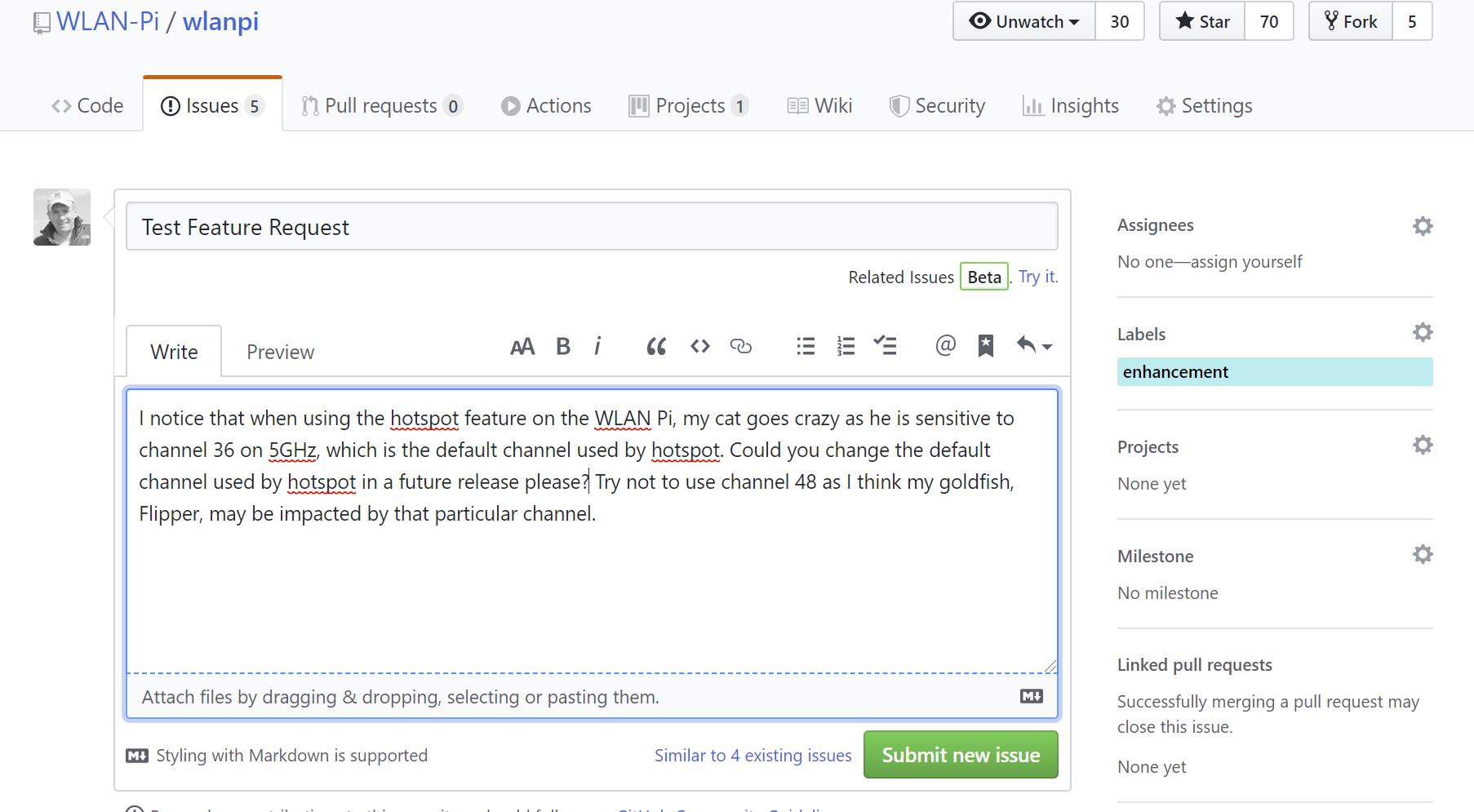Click assign yourself link
Image resolution: width=1474 pixels, height=812 pixels.
1246,262
